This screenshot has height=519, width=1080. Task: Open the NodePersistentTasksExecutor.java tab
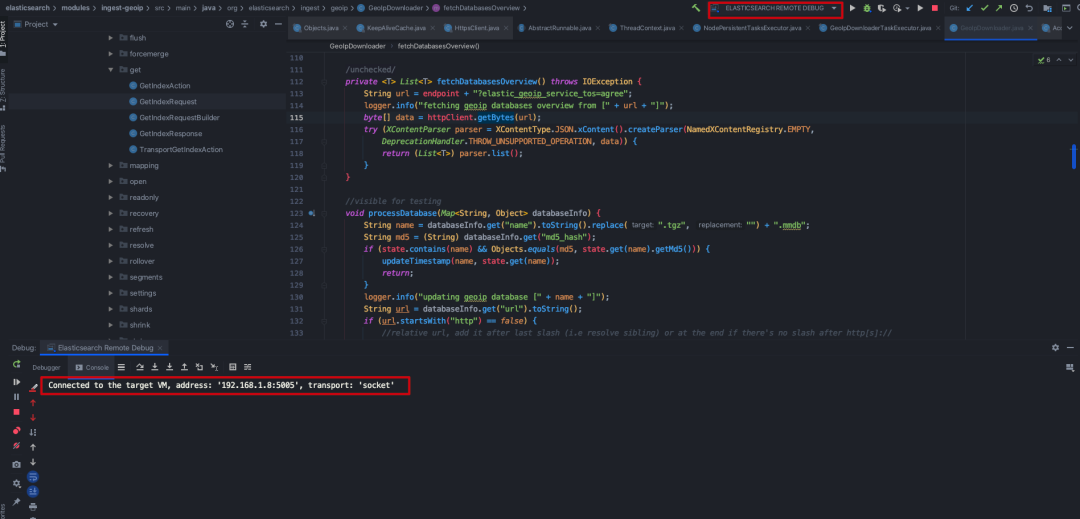[x=750, y=28]
